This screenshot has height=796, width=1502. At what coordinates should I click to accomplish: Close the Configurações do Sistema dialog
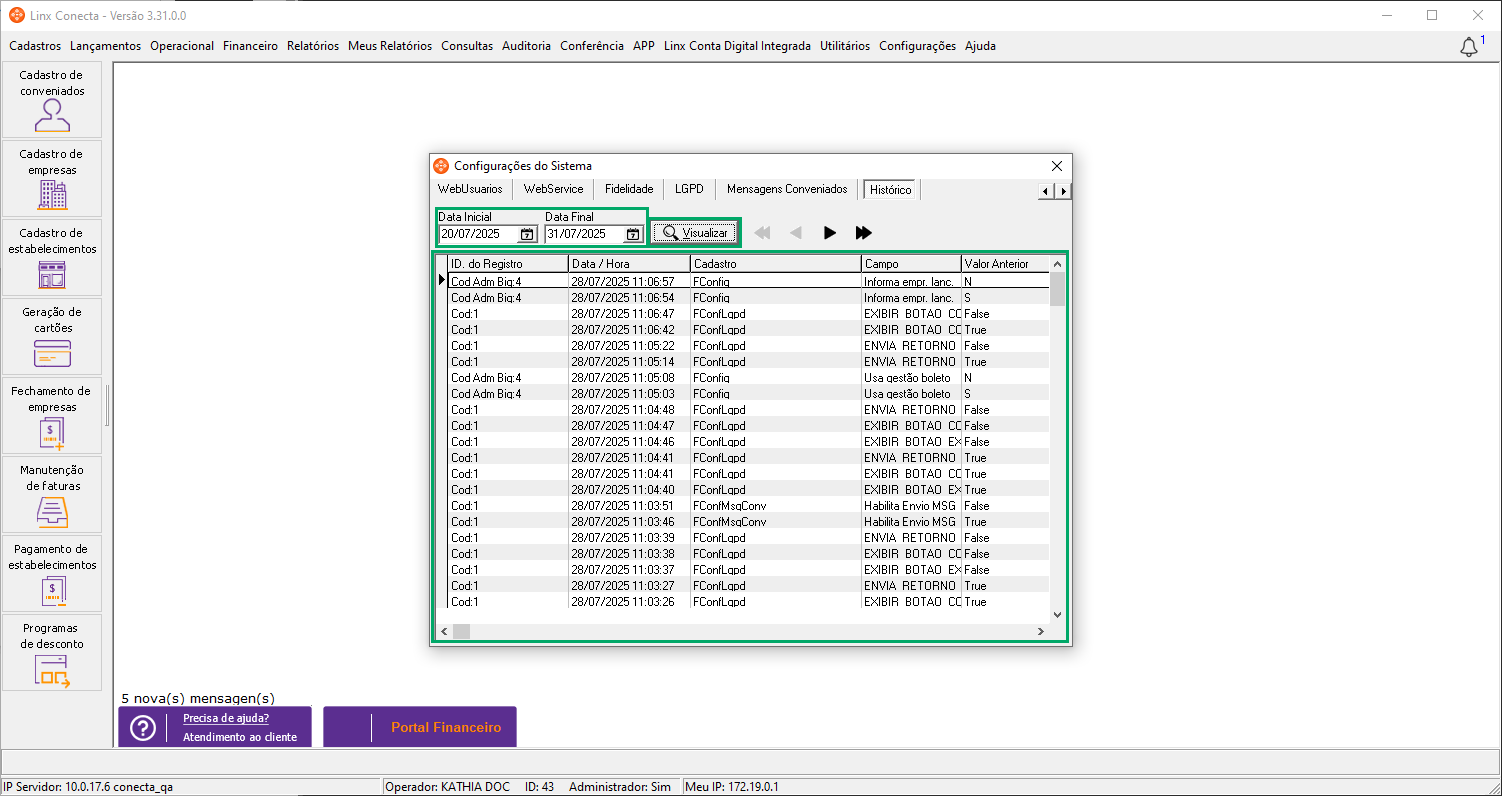(x=1057, y=166)
